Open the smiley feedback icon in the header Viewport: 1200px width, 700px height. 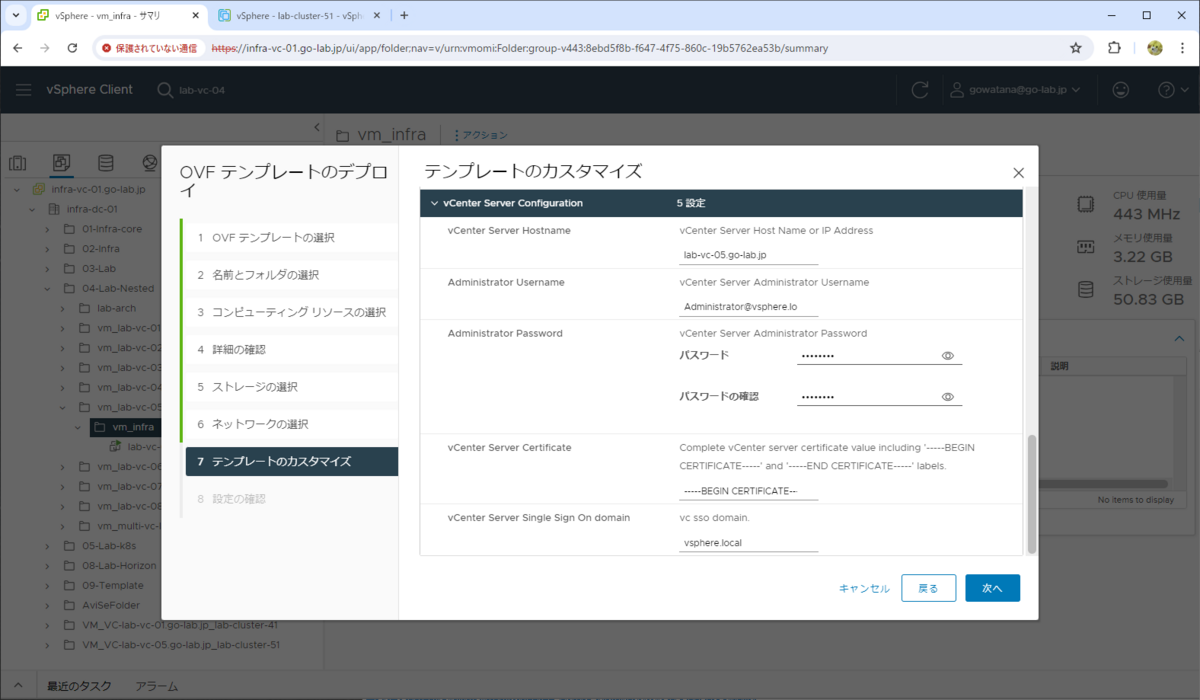[1121, 90]
